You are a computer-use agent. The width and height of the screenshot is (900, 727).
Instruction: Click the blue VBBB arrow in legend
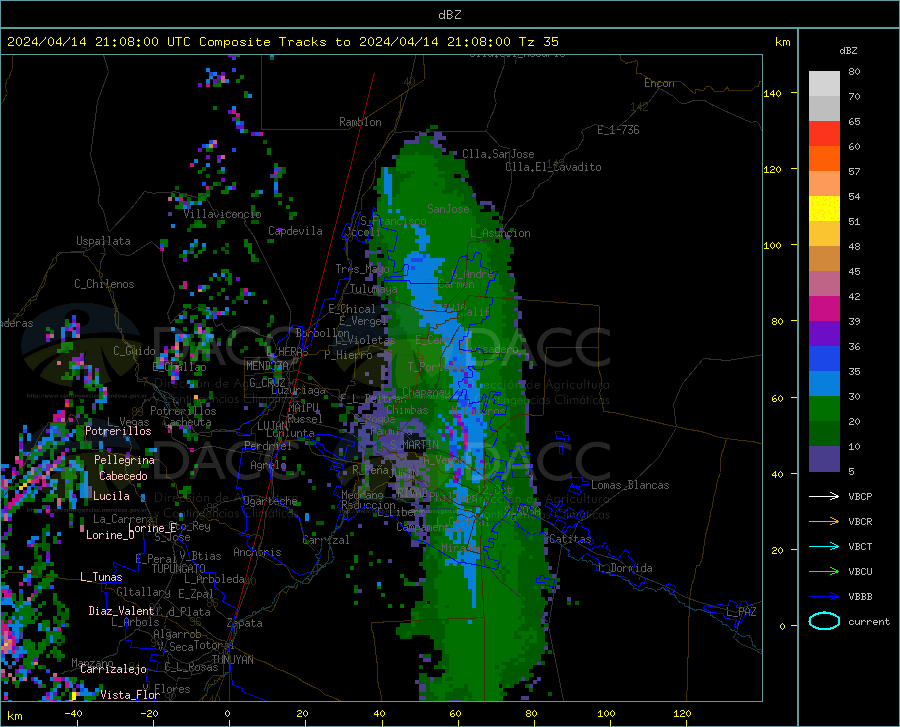[824, 597]
